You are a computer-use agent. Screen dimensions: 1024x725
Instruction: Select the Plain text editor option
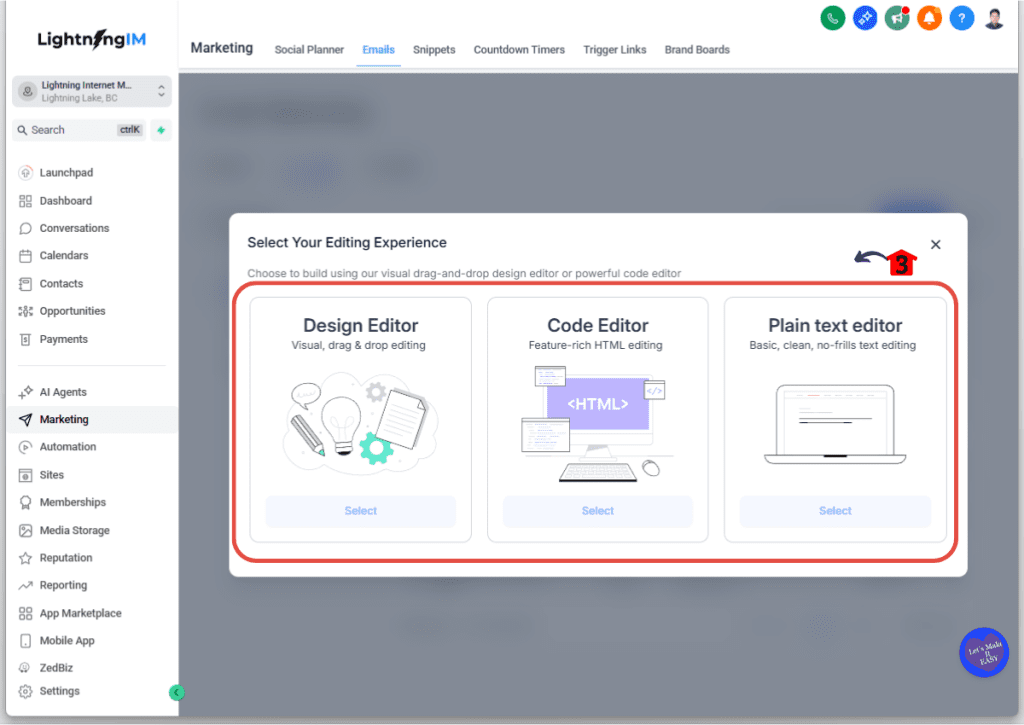835,511
